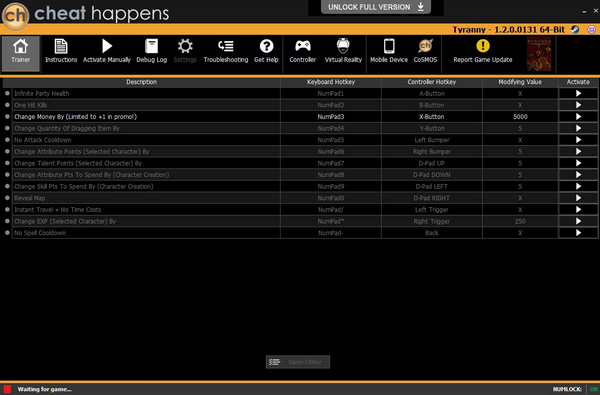
Task: Select the NumPad1 hotkey cell
Action: [331, 93]
